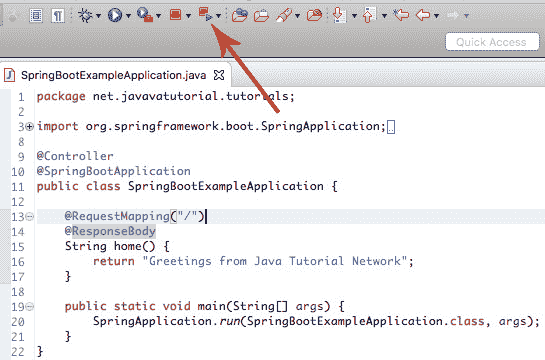Click folded imports ellipsis box on line 3

tap(391, 127)
